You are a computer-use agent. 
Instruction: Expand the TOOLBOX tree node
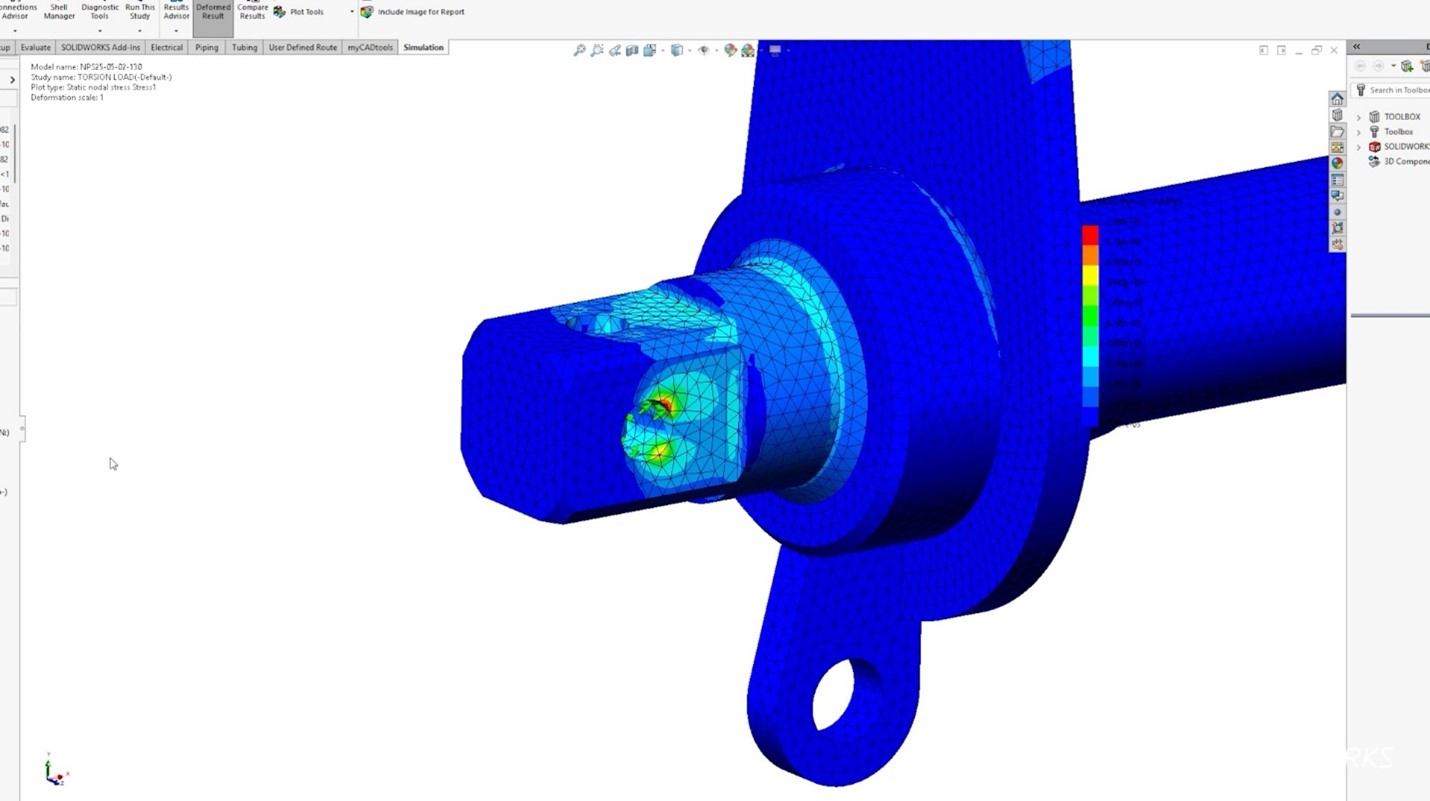point(1358,116)
